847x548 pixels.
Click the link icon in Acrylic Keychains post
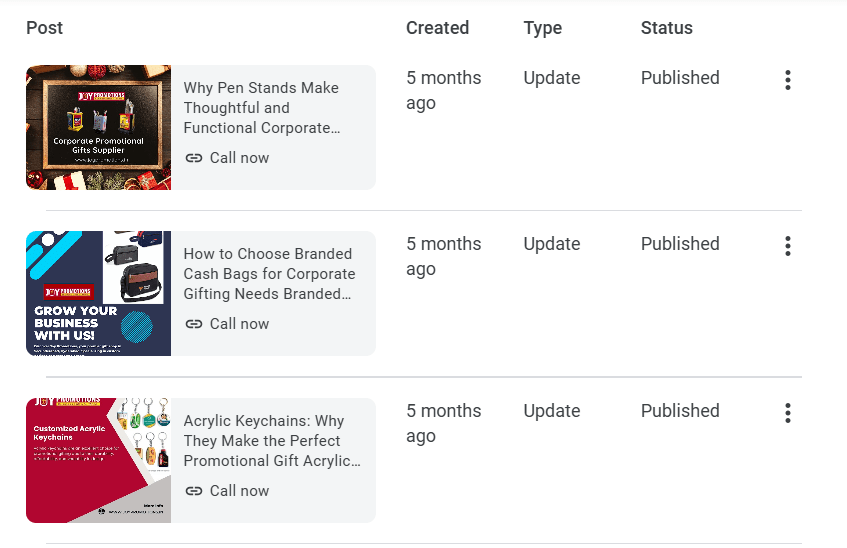194,491
